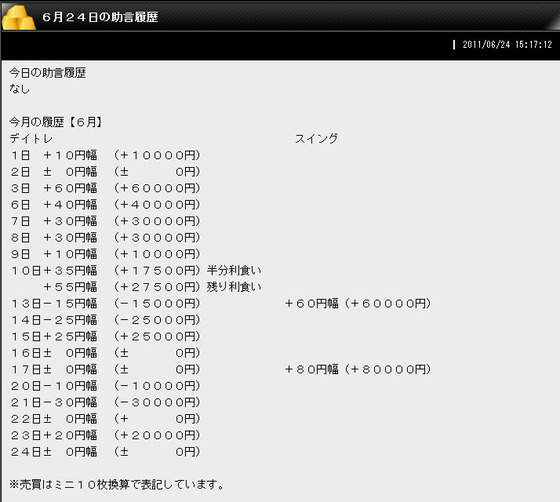Click the footnote ※売買はミニ10枚換算
560x502 pixels.
[117, 485]
